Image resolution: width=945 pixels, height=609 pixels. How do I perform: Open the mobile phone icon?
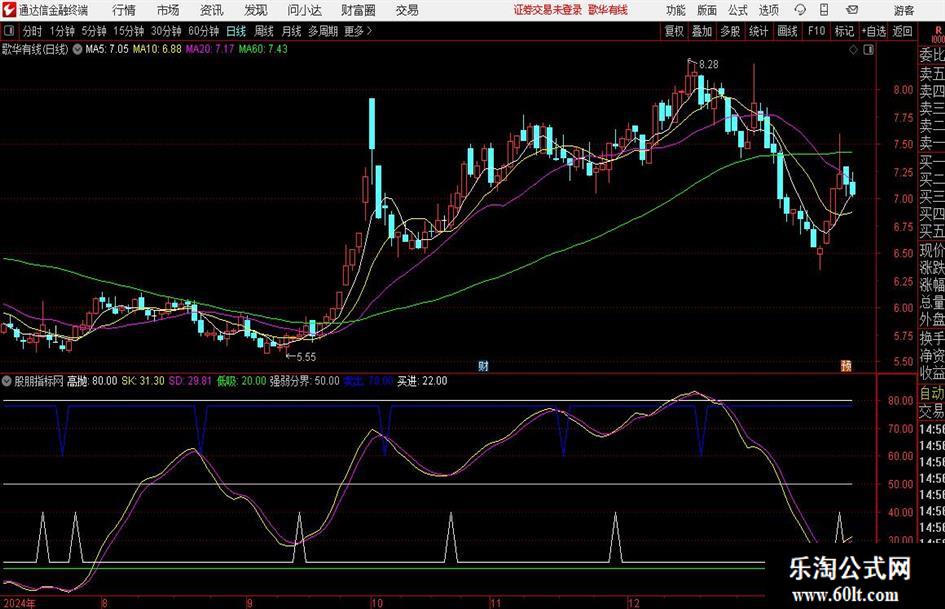824,10
